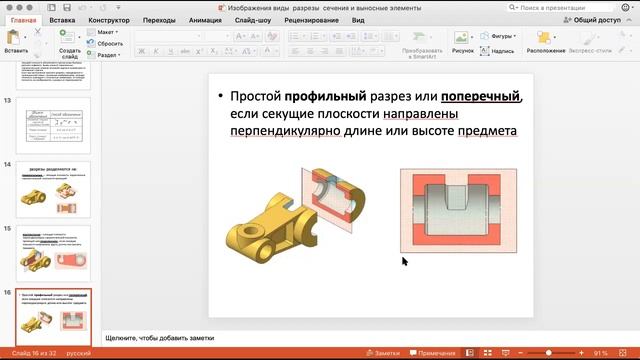Click the smiley feedback icon
The image size is (640, 360).
coord(625,8)
